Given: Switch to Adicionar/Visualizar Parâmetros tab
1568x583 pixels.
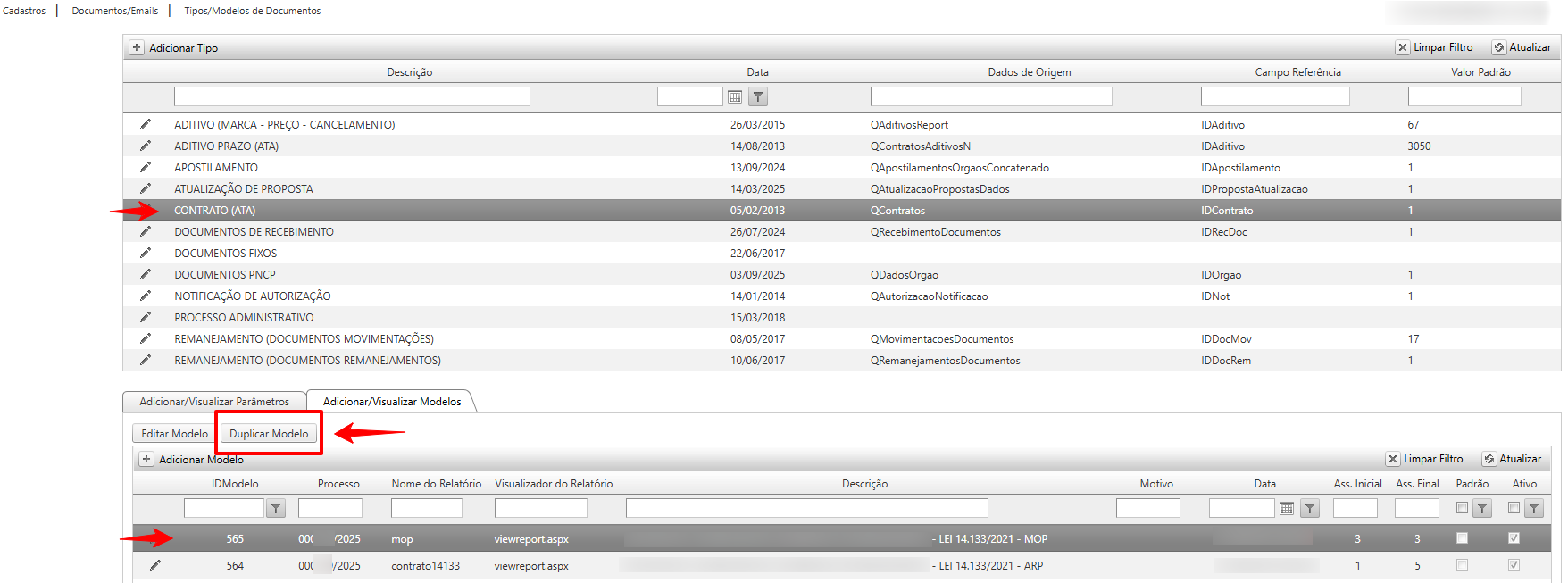Looking at the screenshot, I should coord(214,402).
